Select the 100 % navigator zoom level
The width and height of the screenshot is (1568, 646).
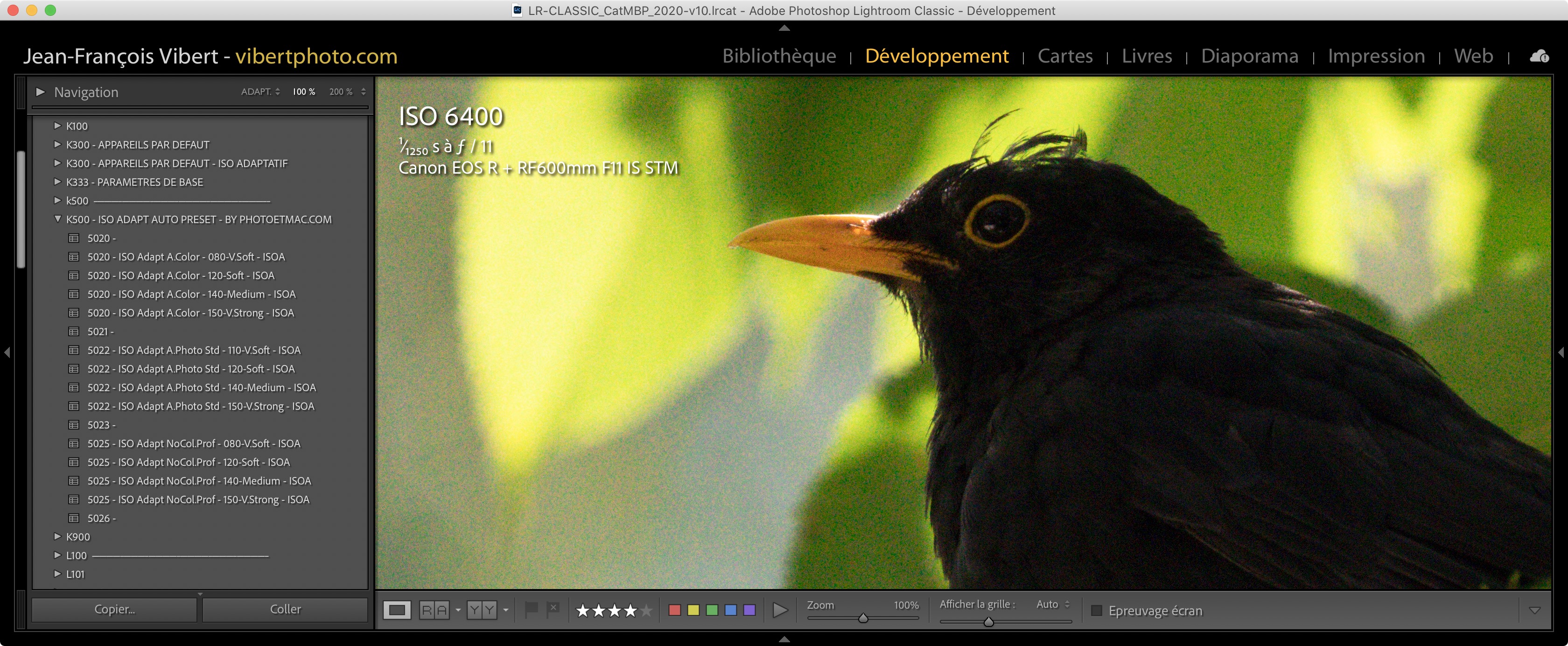pos(304,92)
